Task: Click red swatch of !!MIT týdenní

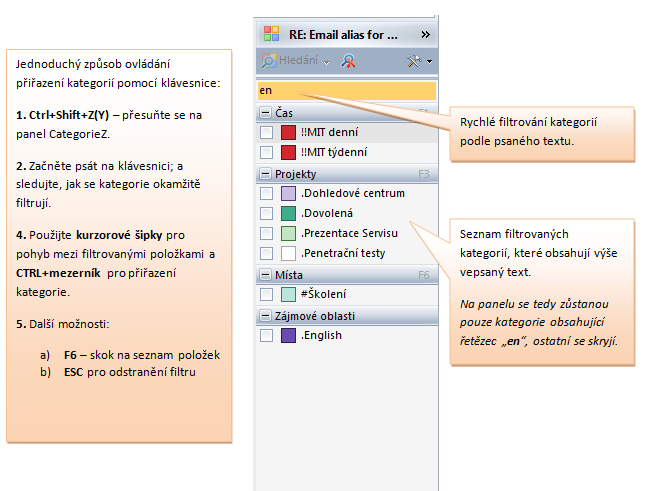Action: pos(288,152)
